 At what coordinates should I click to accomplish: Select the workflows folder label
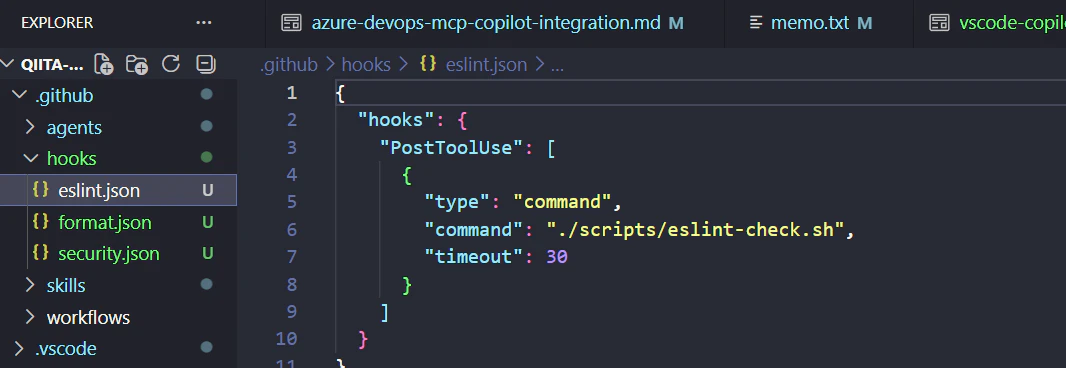[88, 317]
